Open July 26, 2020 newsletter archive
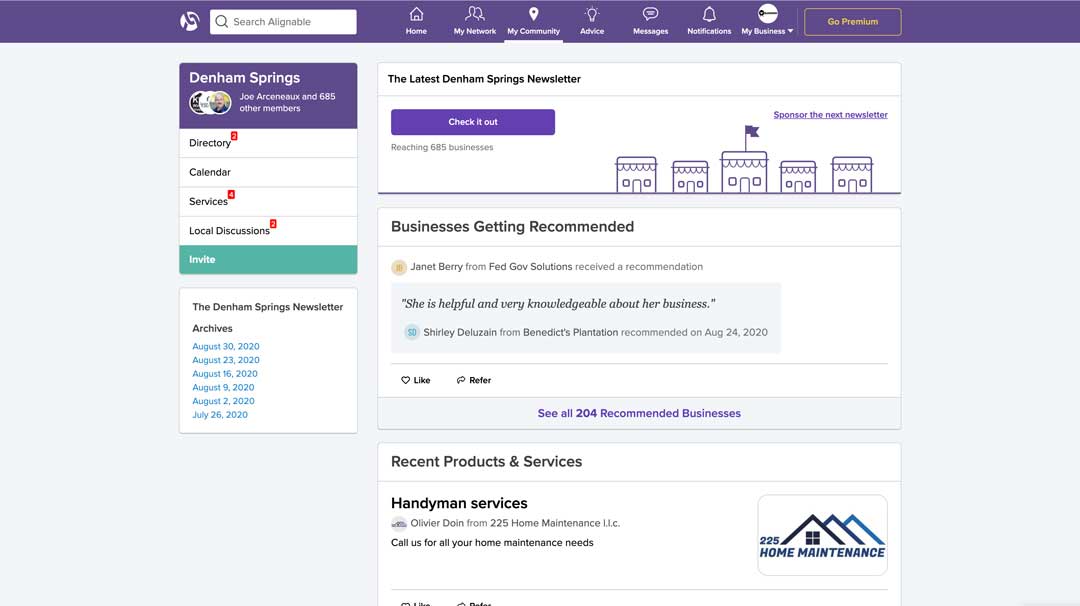This screenshot has height=606, width=1080. pos(220,415)
